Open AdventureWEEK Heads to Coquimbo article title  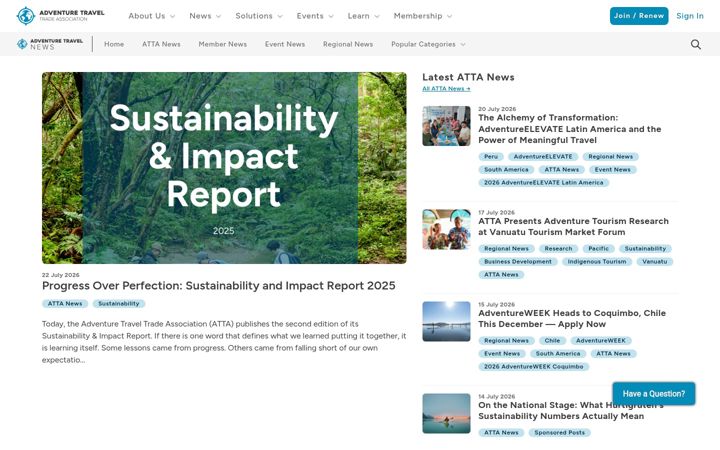tap(572, 319)
